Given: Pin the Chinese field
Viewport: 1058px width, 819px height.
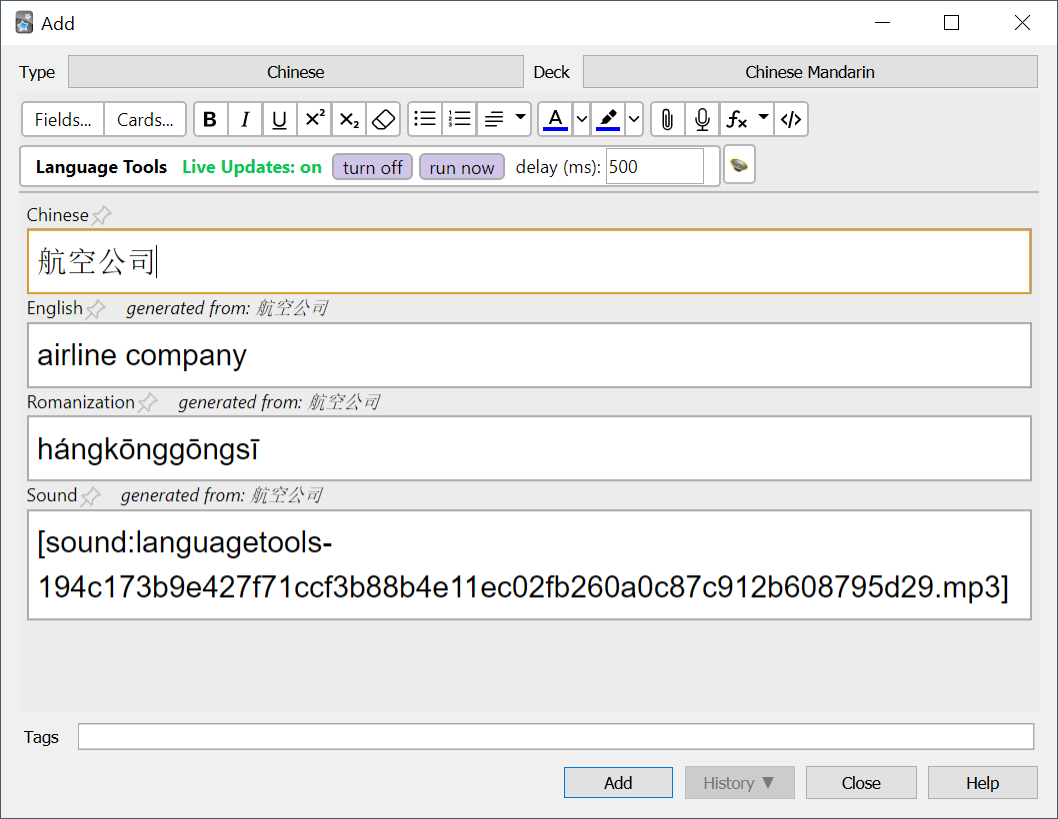Looking at the screenshot, I should [x=102, y=215].
